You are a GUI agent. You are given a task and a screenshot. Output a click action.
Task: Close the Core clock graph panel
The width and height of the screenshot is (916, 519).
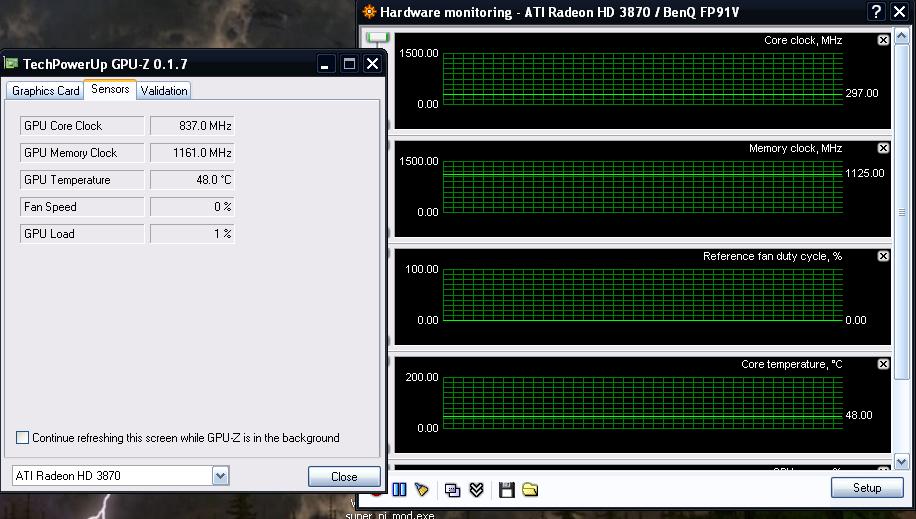pos(883,40)
